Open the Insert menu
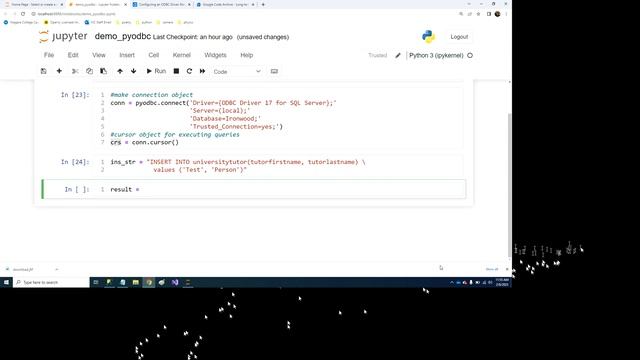The height and width of the screenshot is (360, 640). point(127,55)
